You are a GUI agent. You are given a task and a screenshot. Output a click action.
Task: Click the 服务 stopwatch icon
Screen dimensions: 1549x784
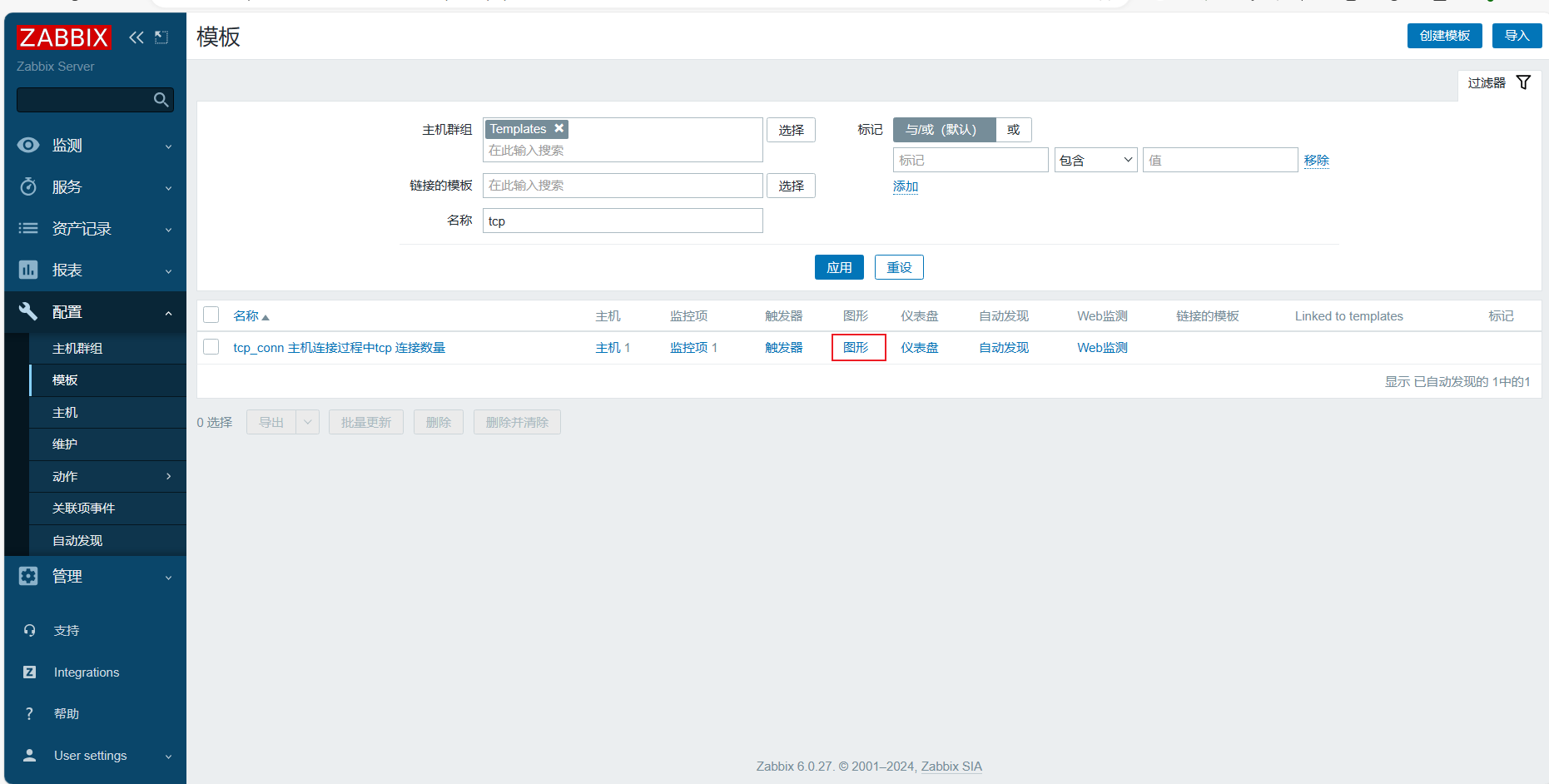28,186
